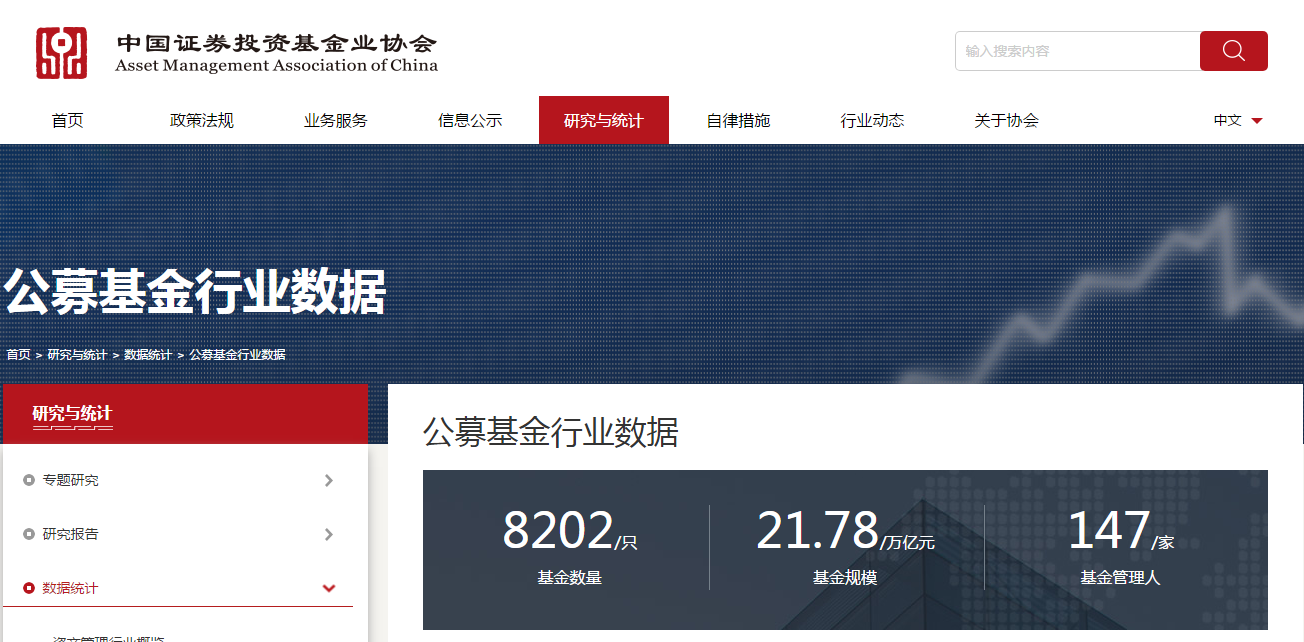Open the 关于协会 menu

coord(1006,120)
